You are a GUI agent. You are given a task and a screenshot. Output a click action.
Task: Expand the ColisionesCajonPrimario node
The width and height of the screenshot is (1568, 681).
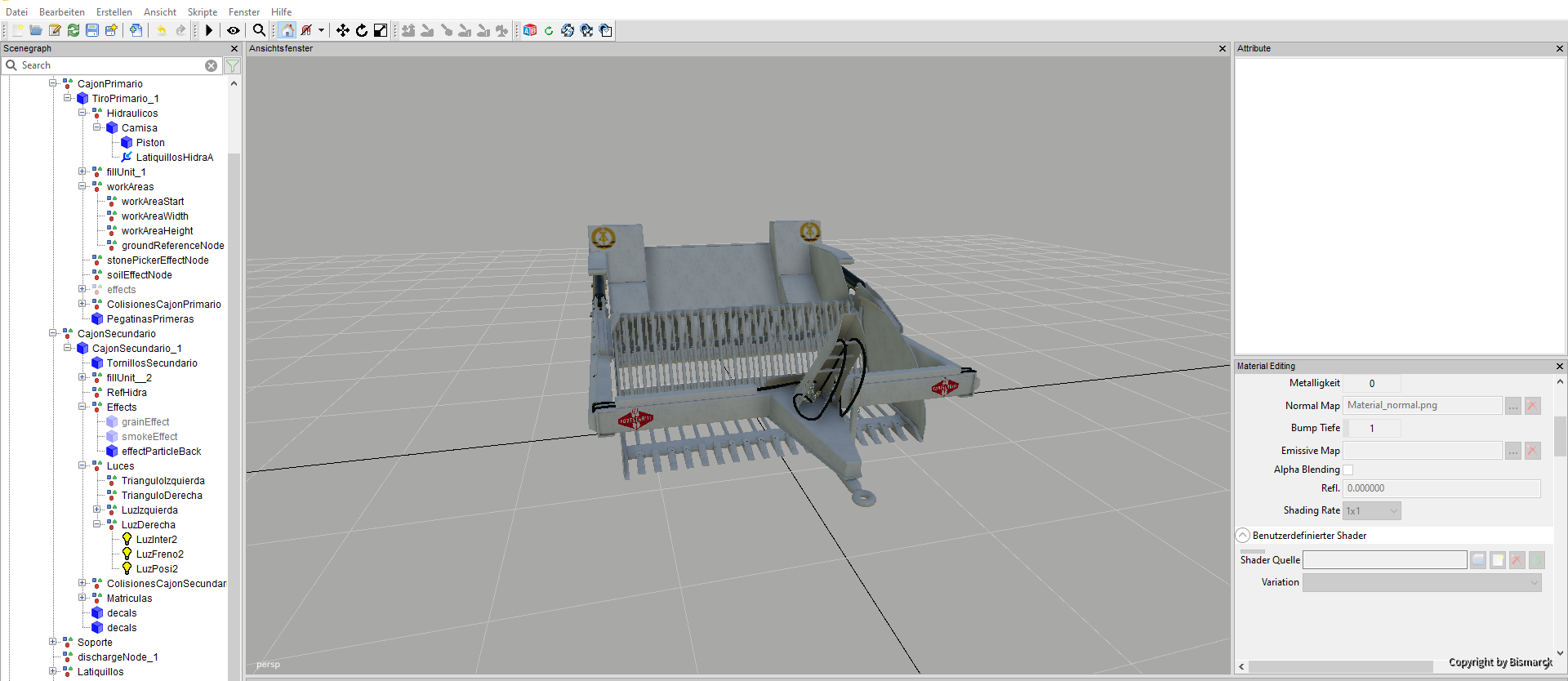(x=82, y=304)
